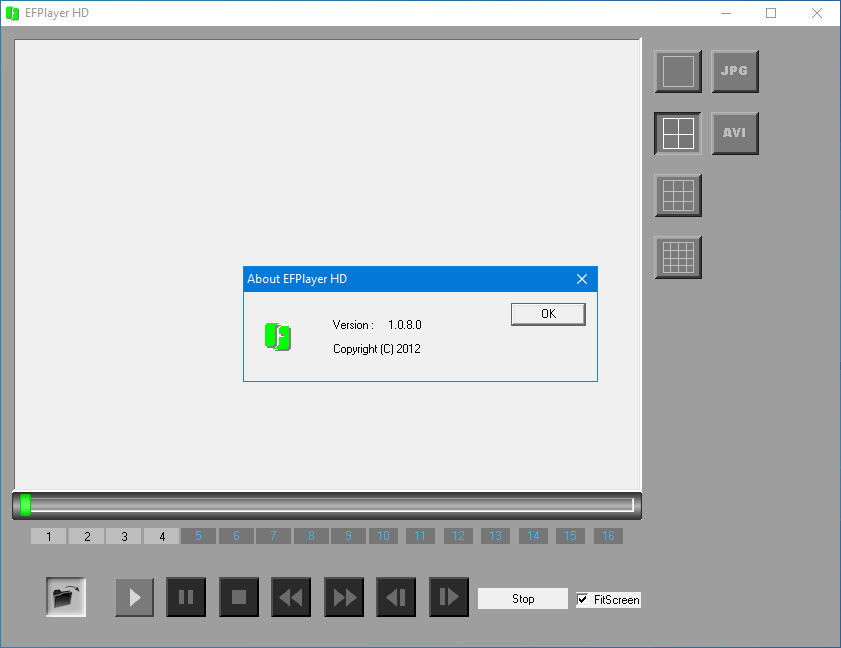This screenshot has width=841, height=648.
Task: Select the 2x2 quad-view layout
Action: click(x=678, y=134)
